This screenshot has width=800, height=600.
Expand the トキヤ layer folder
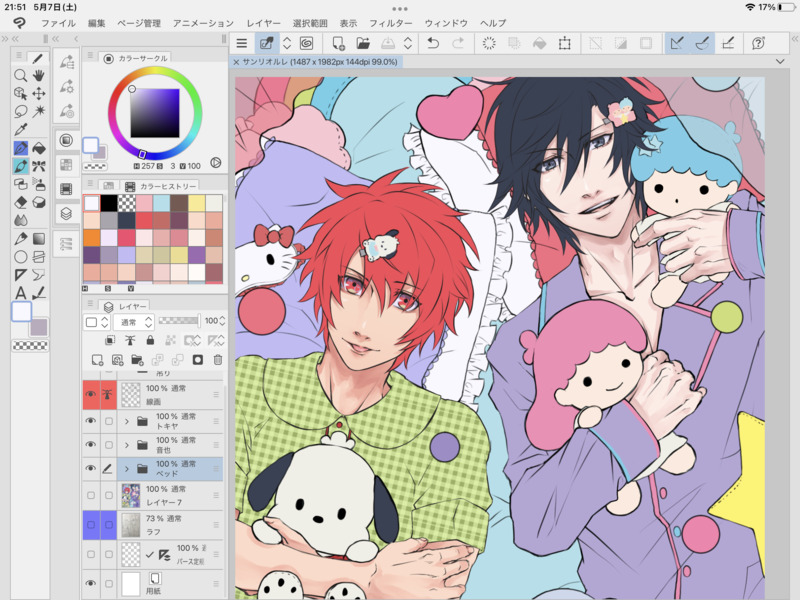(x=127, y=421)
